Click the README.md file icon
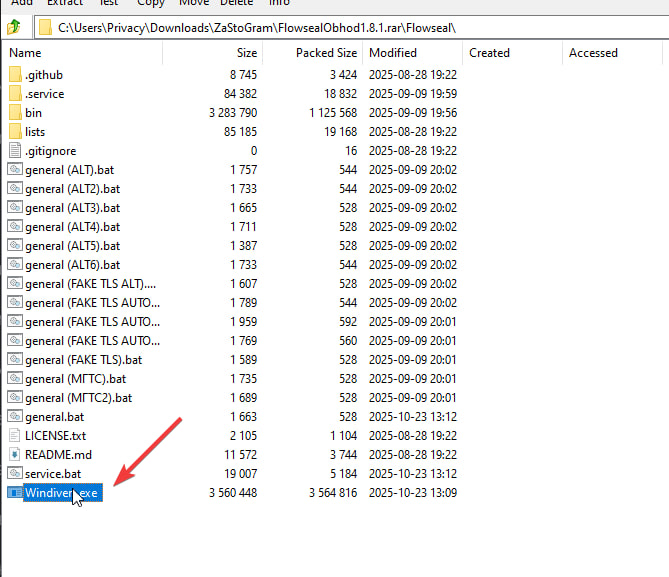669x577 pixels. pos(15,455)
